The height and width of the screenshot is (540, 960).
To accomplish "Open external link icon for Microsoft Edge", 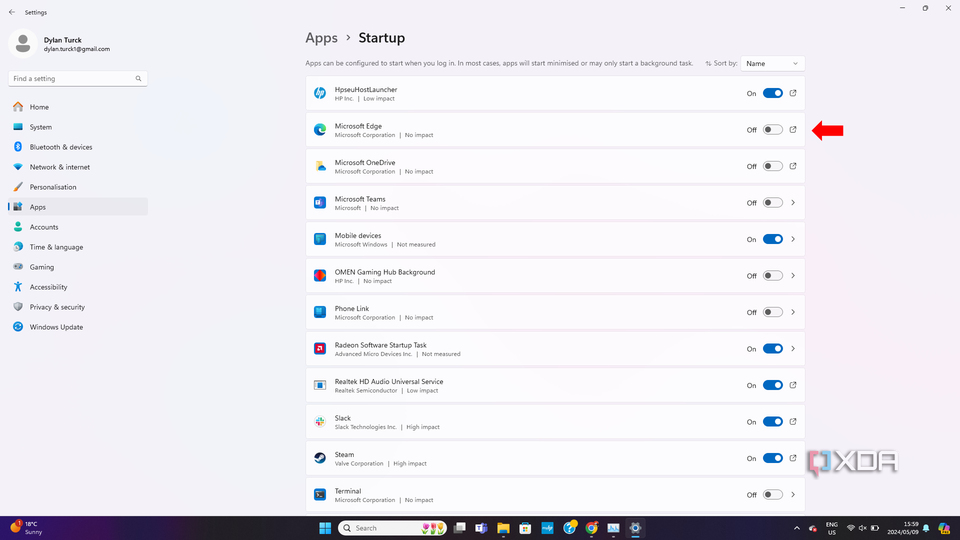I will pyautogui.click(x=793, y=130).
